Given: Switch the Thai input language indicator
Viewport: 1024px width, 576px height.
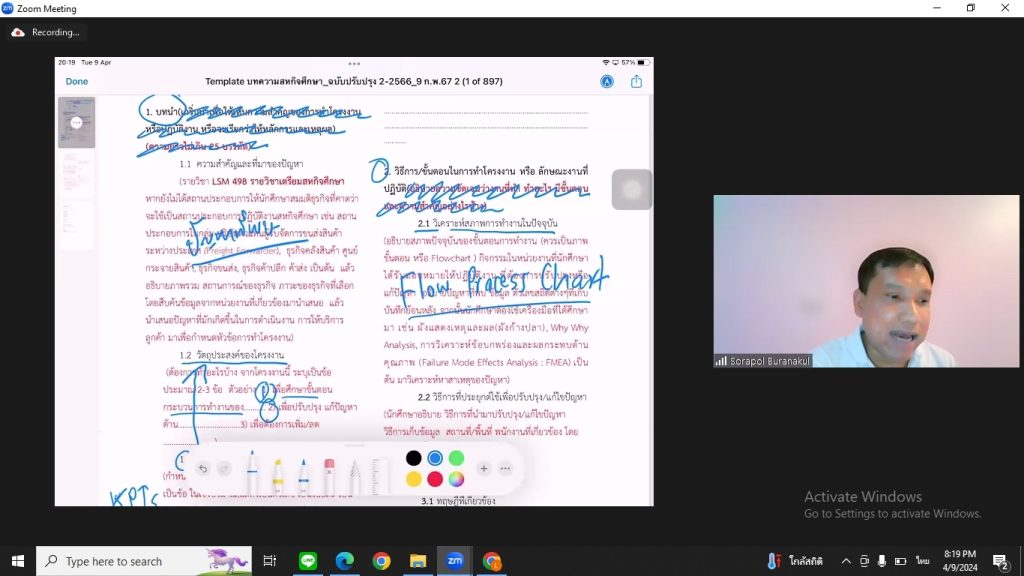Looking at the screenshot, I should (x=922, y=561).
